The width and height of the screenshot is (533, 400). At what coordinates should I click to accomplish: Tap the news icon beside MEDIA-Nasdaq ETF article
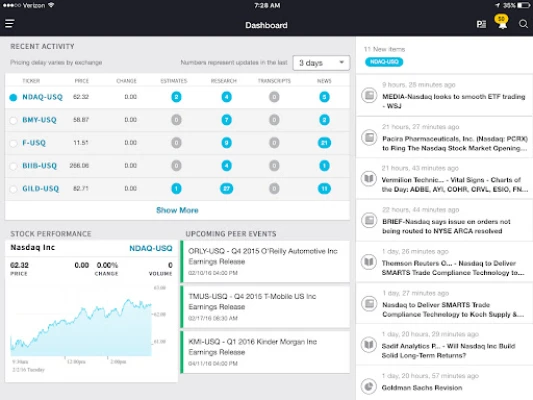pyautogui.click(x=369, y=95)
